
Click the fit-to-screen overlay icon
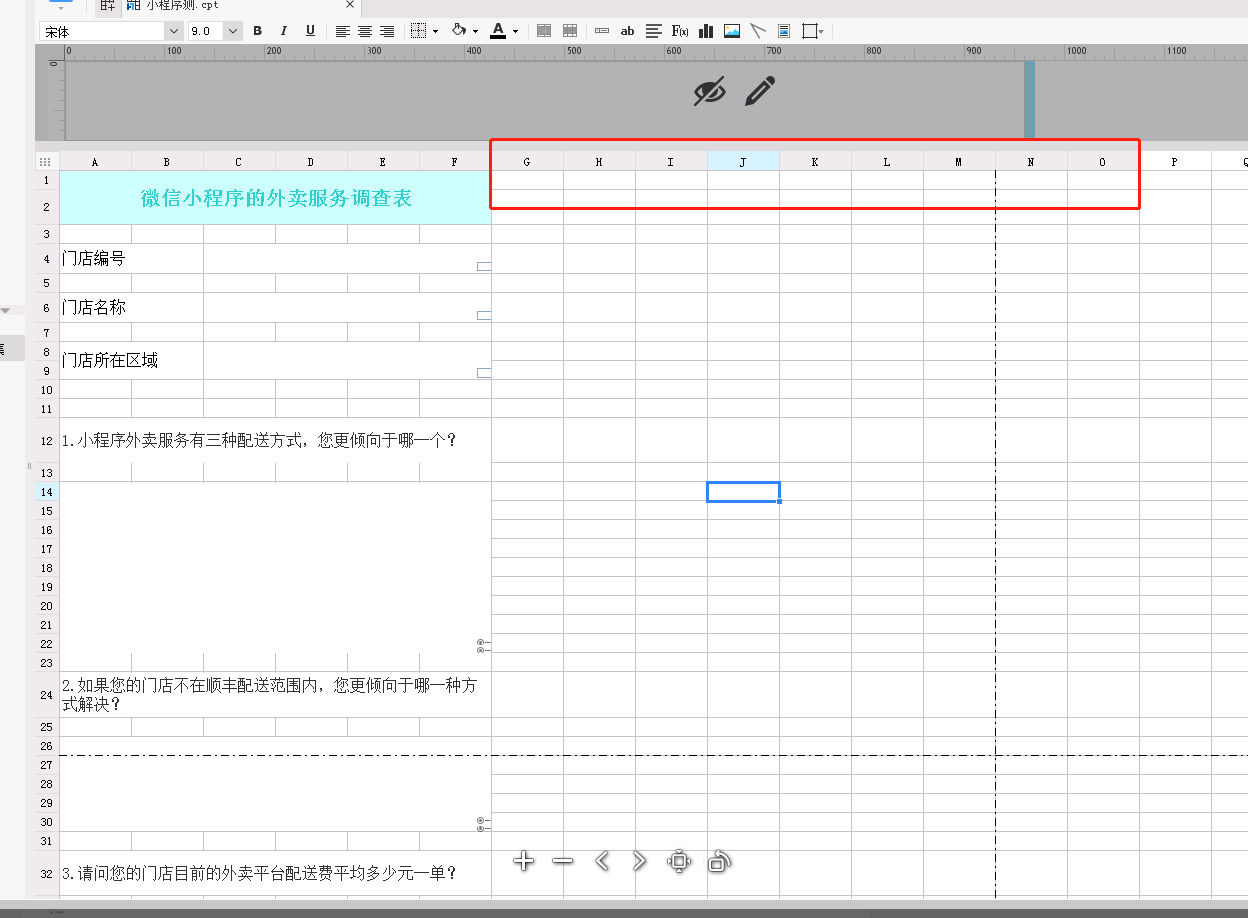(x=679, y=861)
